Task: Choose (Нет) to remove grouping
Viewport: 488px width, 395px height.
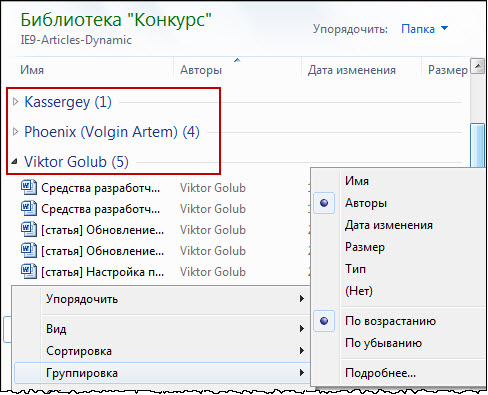Action: coord(359,291)
